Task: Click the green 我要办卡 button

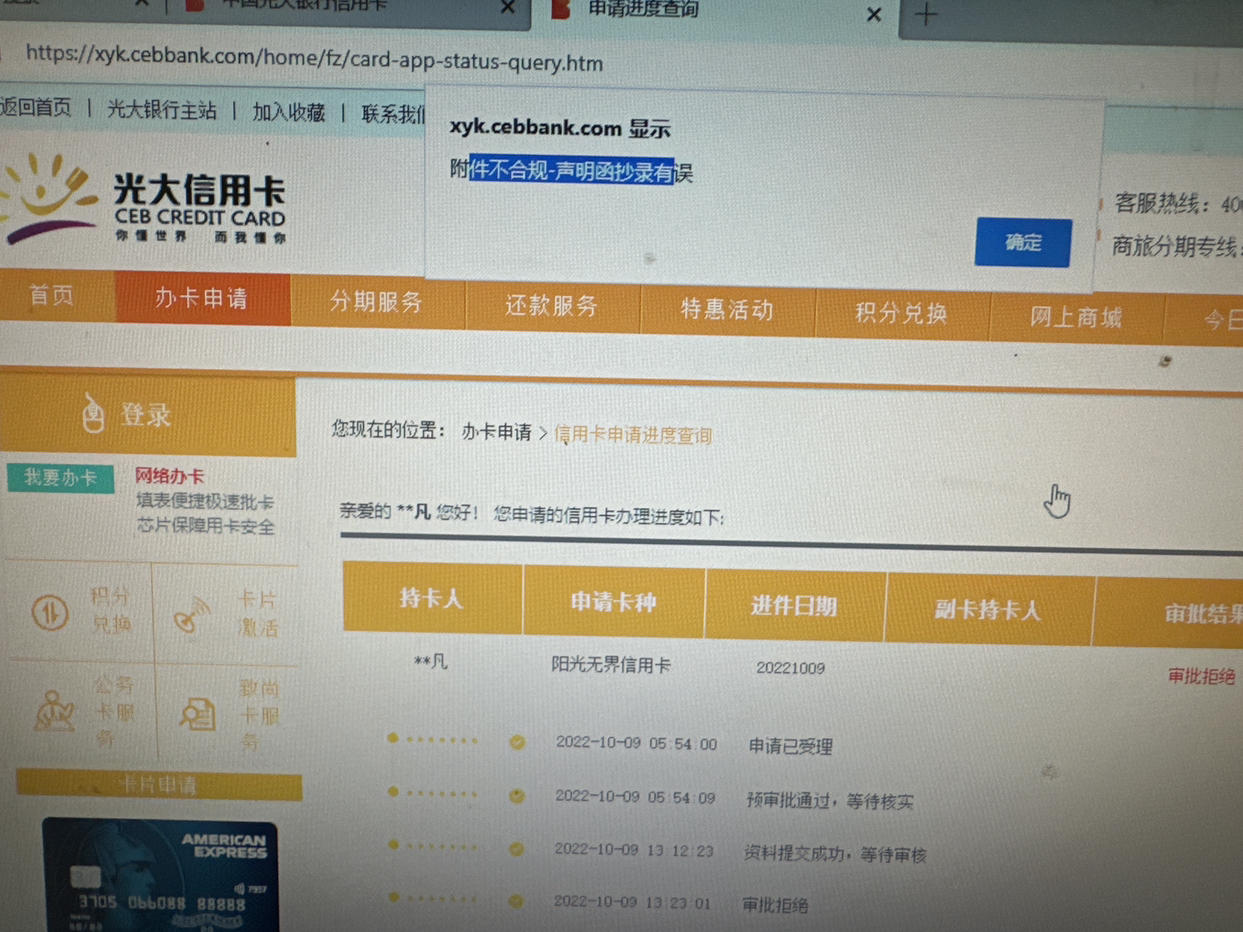Action: (x=60, y=478)
